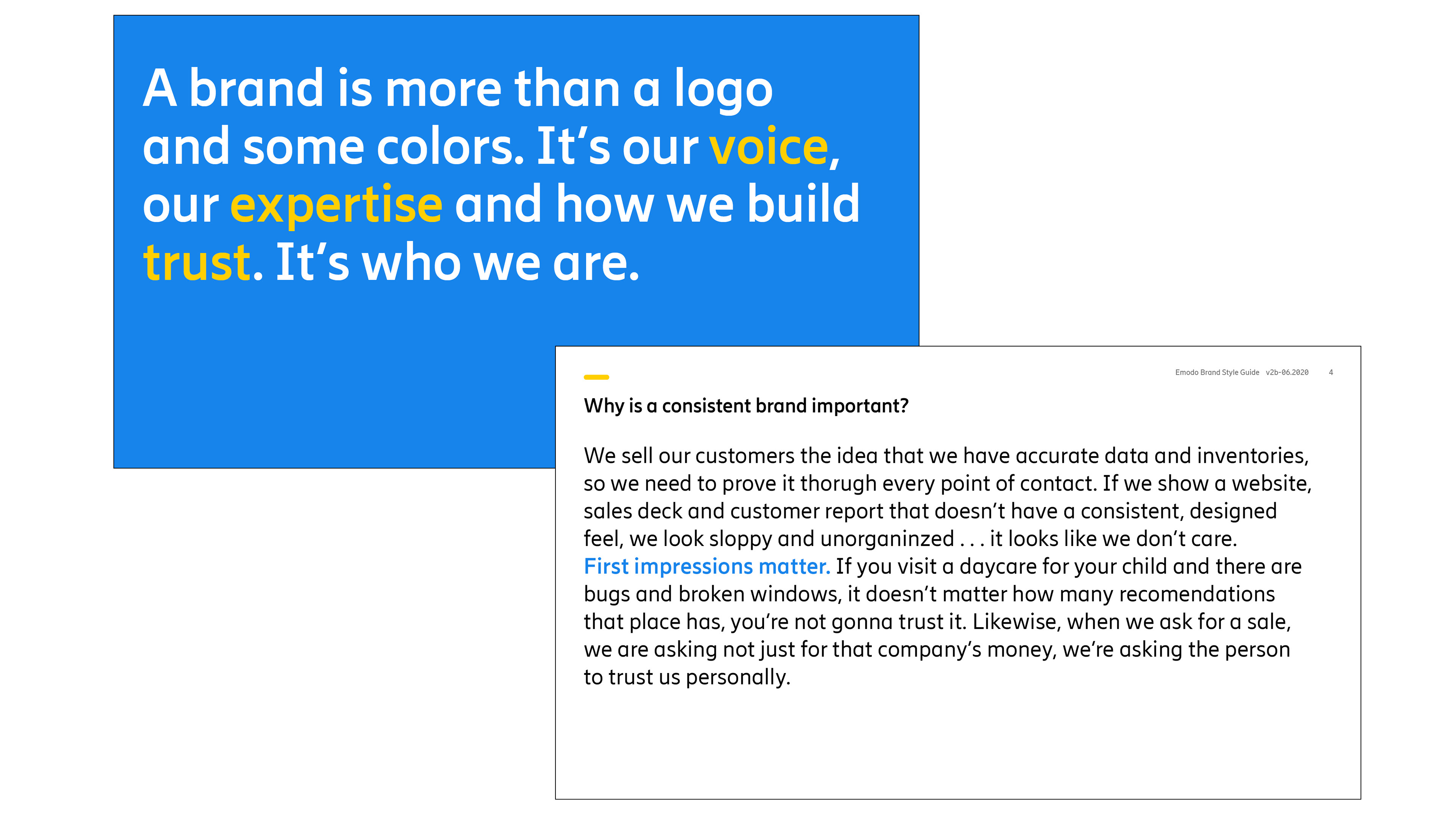Click the sentence "It's who we are."
The height and width of the screenshot is (819, 1456).
(x=457, y=262)
